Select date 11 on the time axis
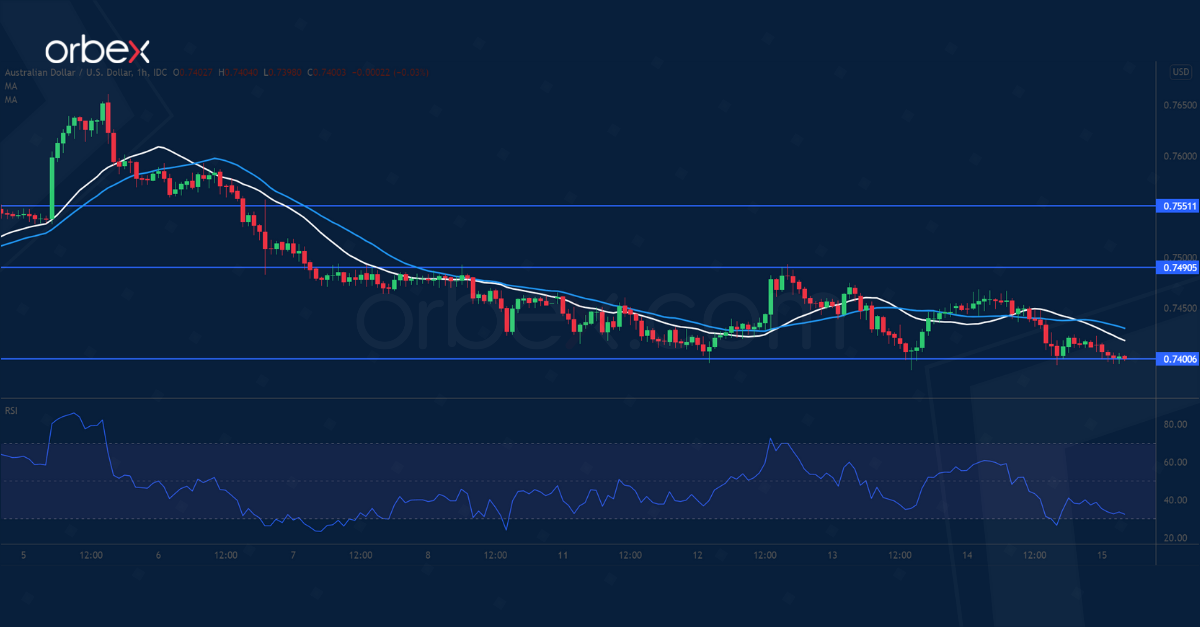The width and height of the screenshot is (1200, 627). click(563, 555)
